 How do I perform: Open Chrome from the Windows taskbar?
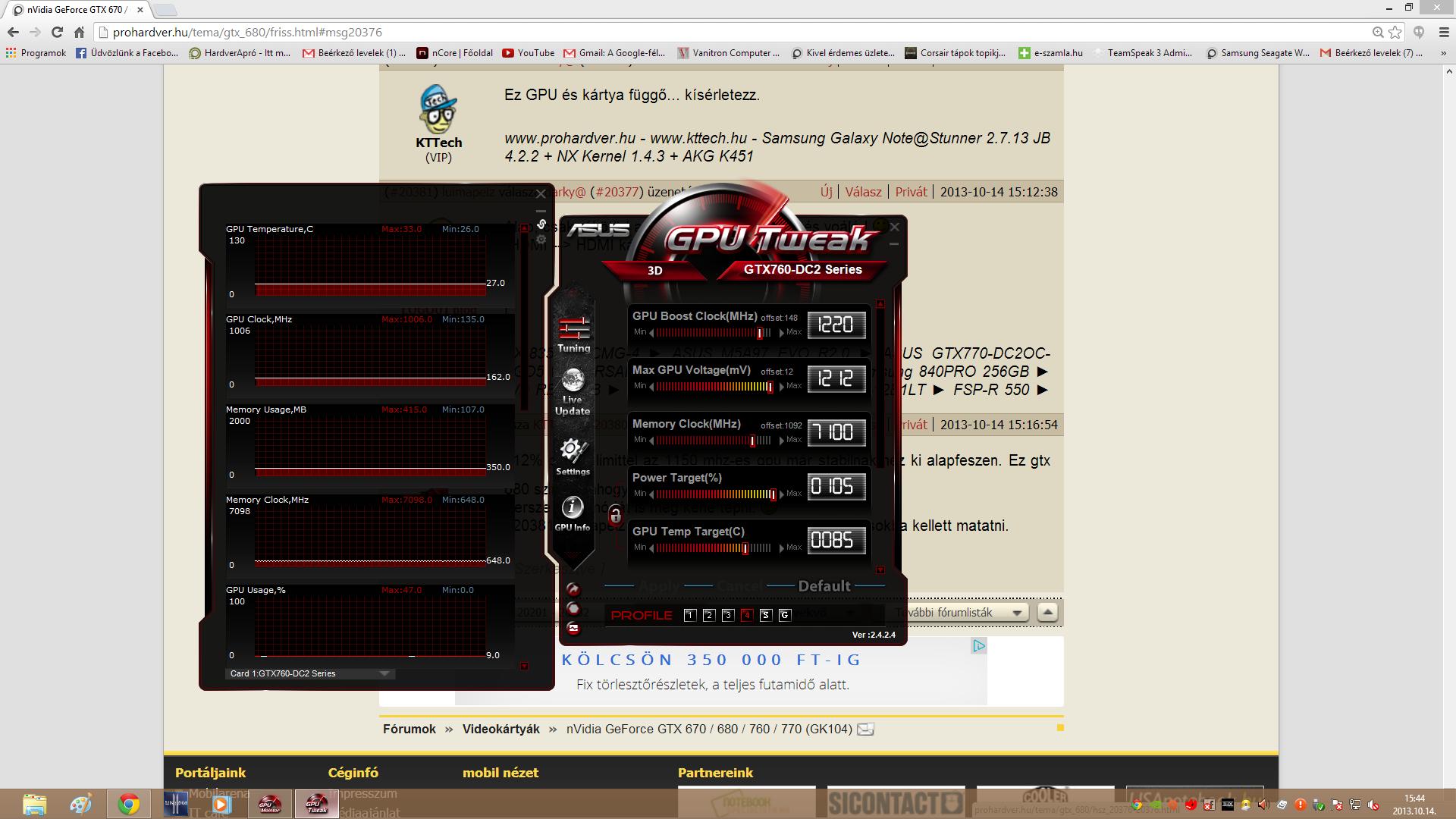point(129,804)
